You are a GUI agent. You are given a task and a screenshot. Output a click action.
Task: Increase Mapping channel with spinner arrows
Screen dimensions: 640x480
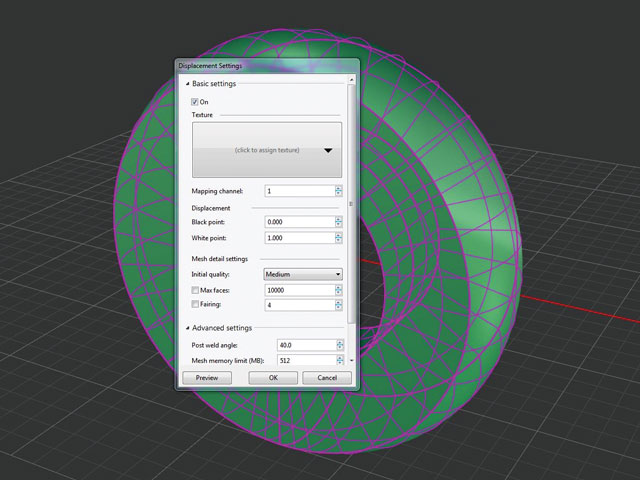click(338, 189)
